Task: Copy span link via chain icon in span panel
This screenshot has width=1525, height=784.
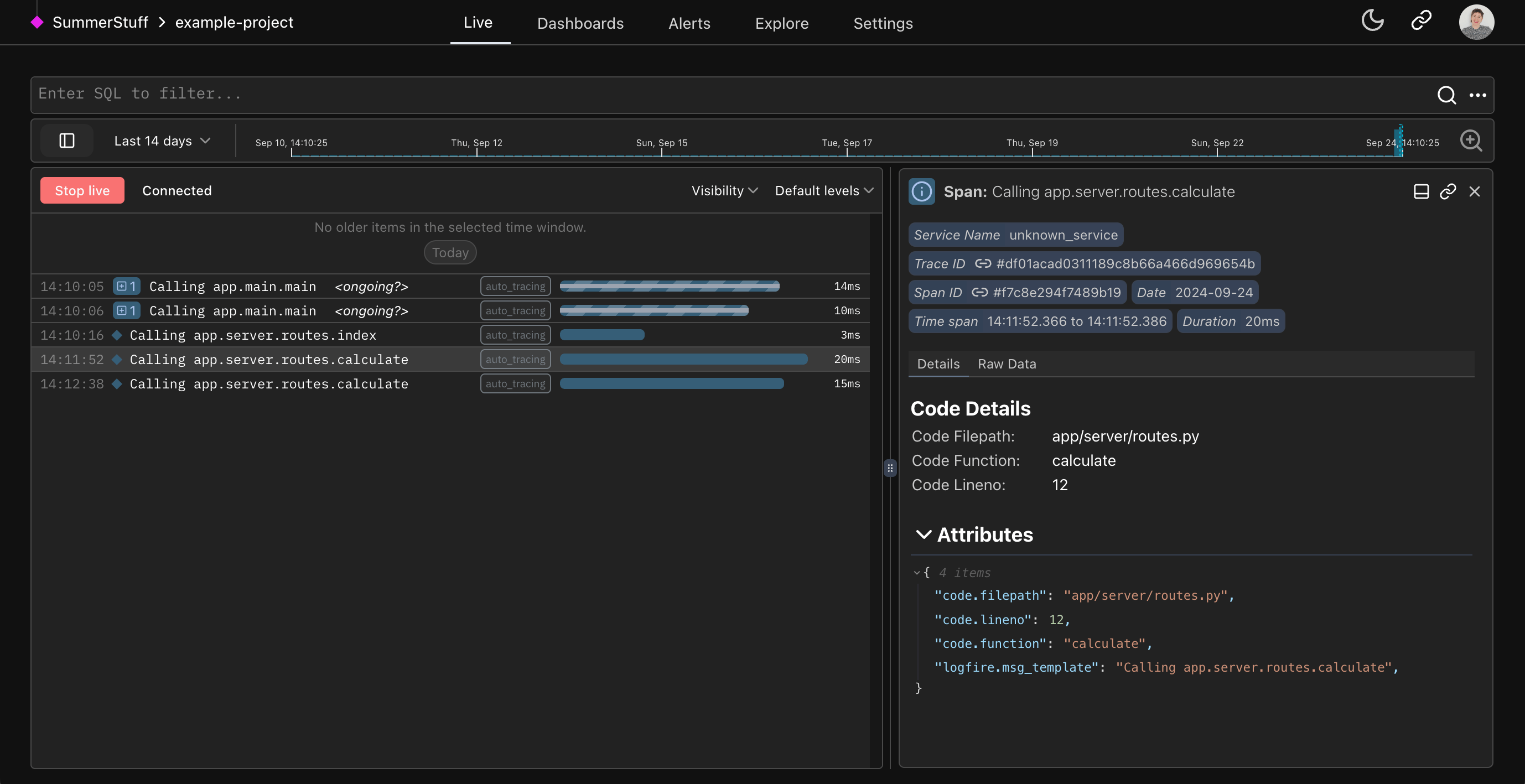Action: tap(1449, 191)
